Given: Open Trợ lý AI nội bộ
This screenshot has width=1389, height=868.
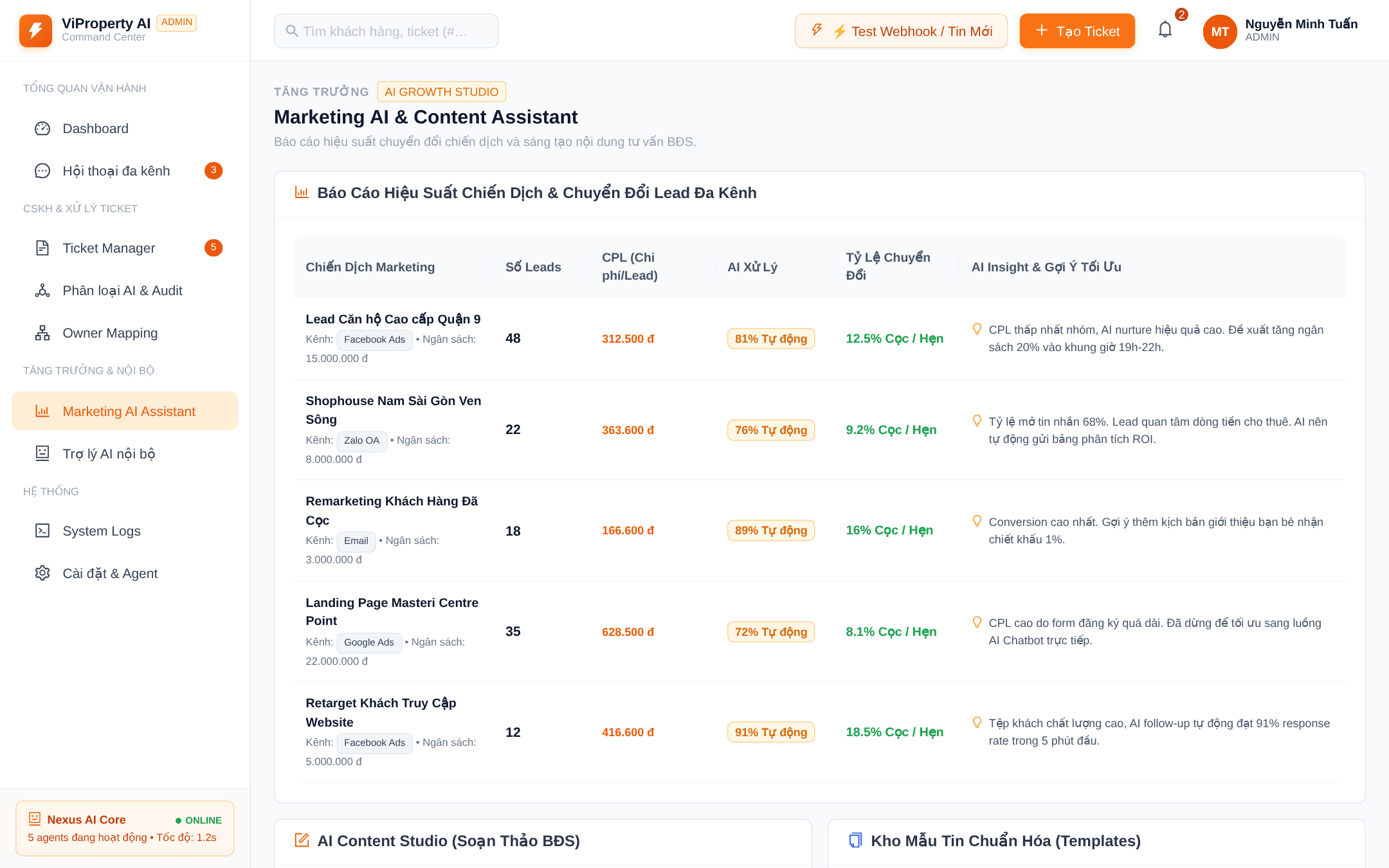Looking at the screenshot, I should pyautogui.click(x=125, y=454).
